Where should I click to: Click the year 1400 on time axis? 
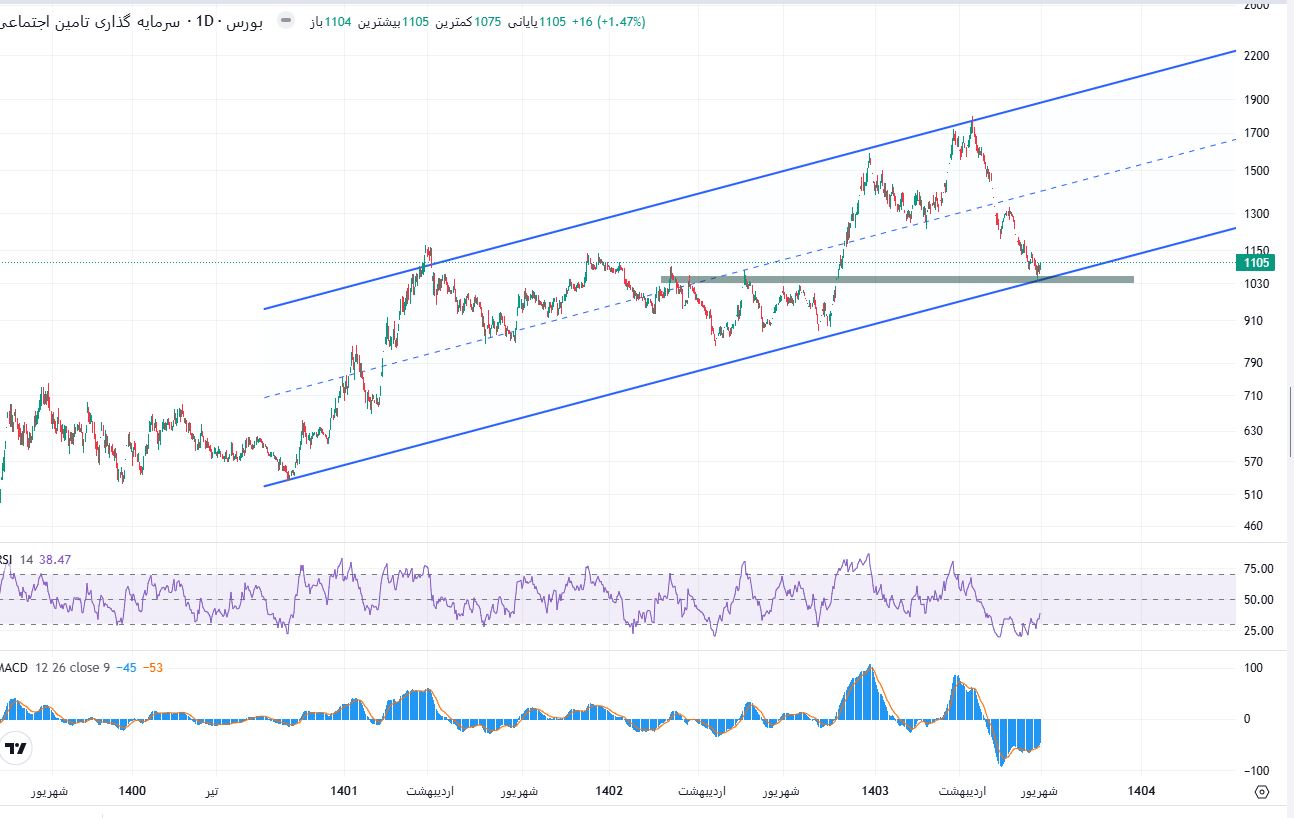(132, 791)
